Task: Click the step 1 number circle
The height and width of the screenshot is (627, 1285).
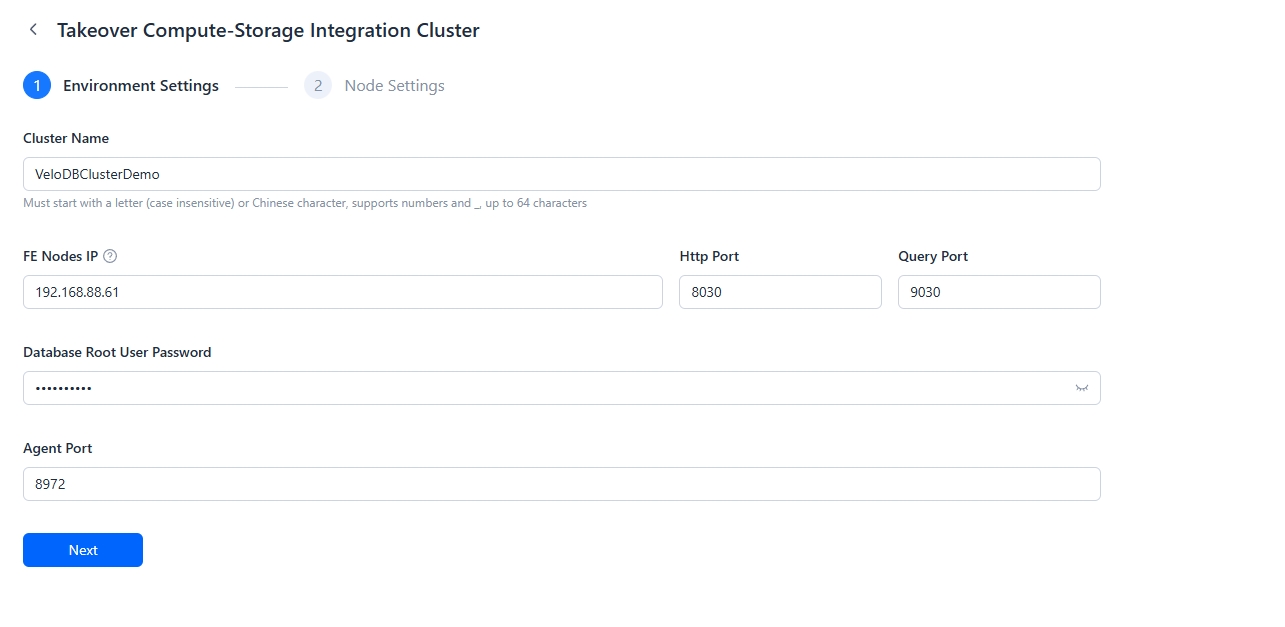Action: click(x=37, y=86)
